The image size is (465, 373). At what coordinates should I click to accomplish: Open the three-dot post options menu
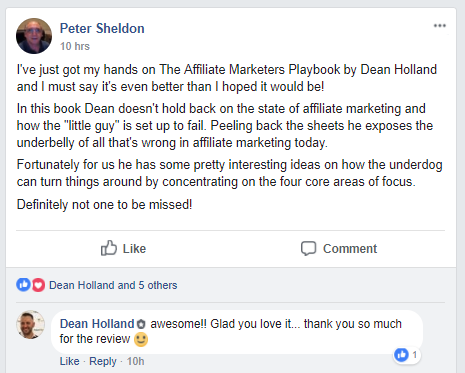440,26
